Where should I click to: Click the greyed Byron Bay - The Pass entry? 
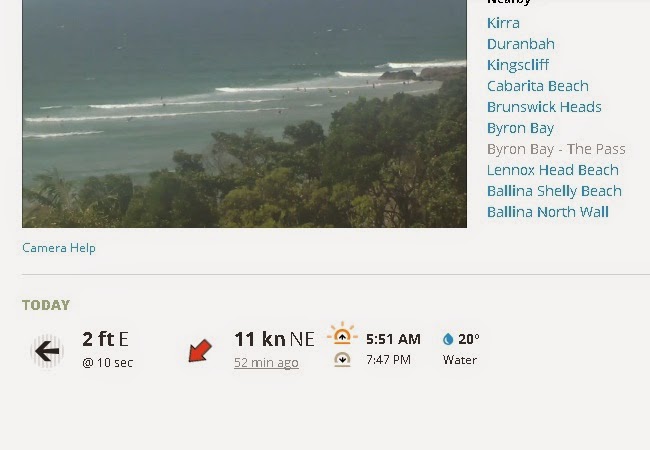(x=556, y=149)
